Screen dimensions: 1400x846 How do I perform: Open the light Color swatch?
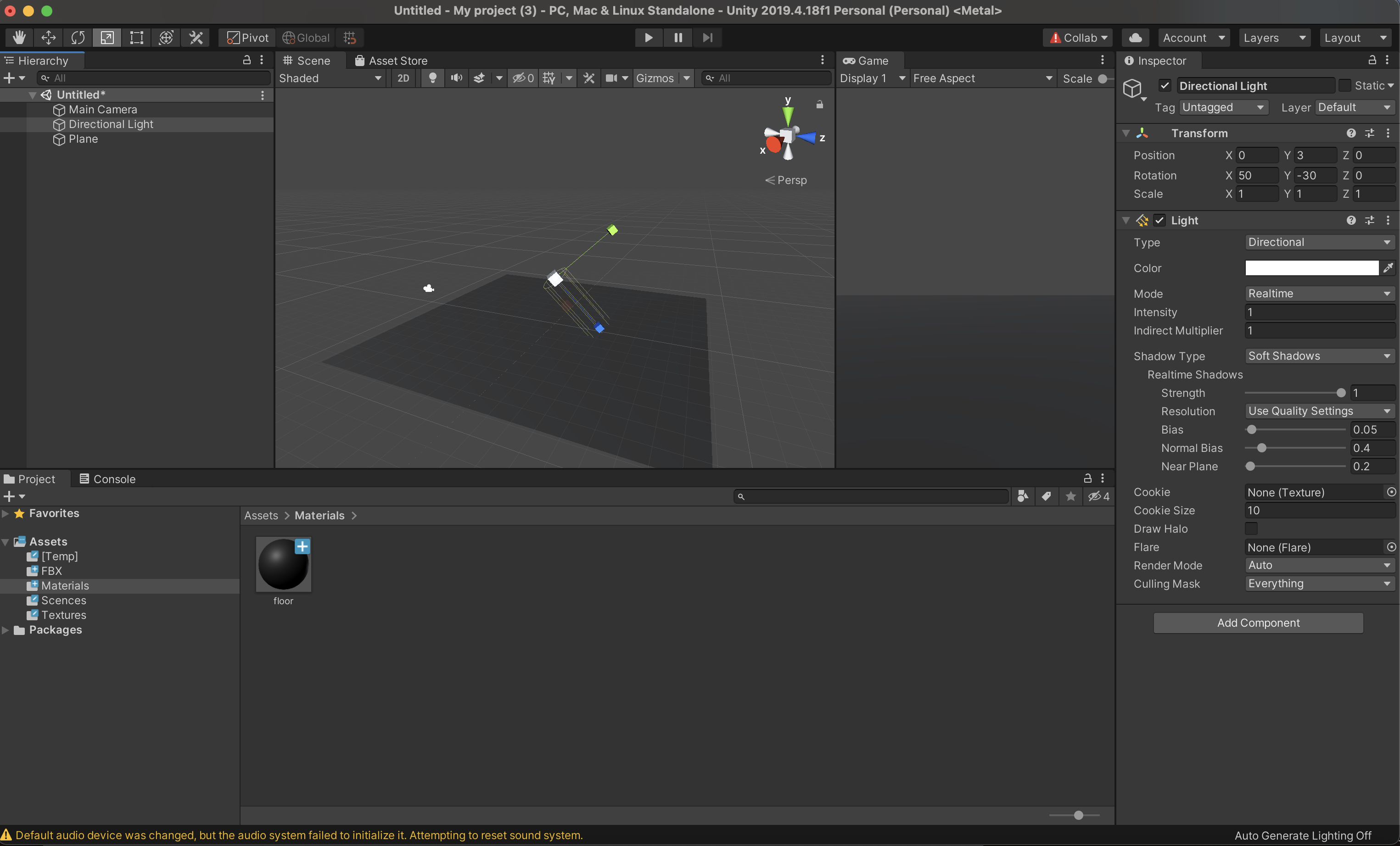tap(1311, 268)
